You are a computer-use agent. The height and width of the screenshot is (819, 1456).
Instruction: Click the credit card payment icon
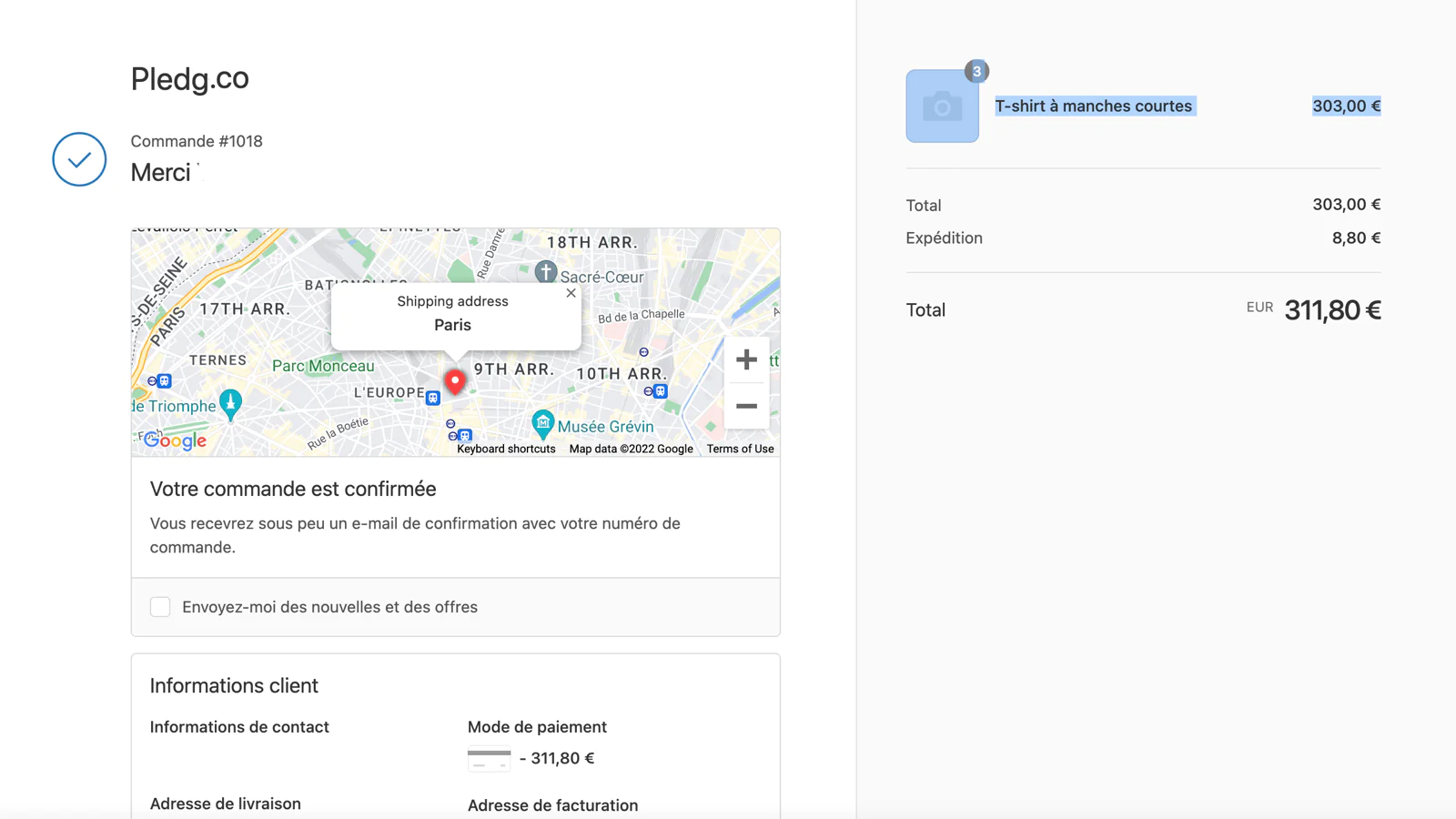pyautogui.click(x=489, y=758)
